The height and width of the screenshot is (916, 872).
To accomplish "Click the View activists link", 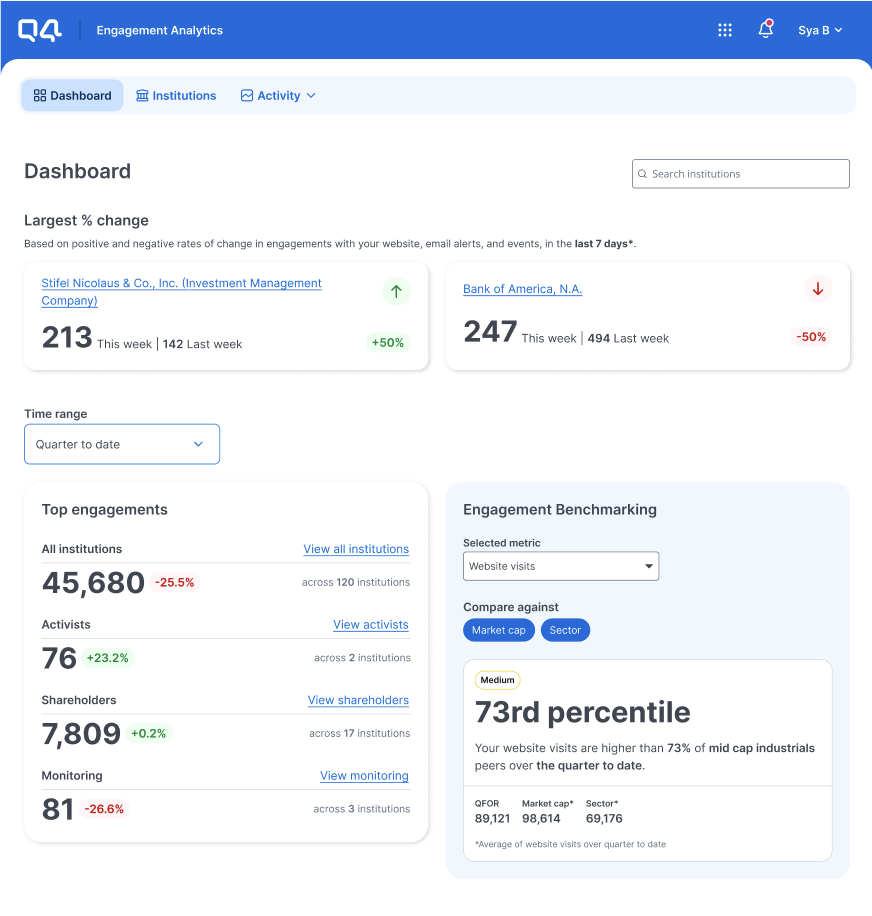I will point(370,625).
